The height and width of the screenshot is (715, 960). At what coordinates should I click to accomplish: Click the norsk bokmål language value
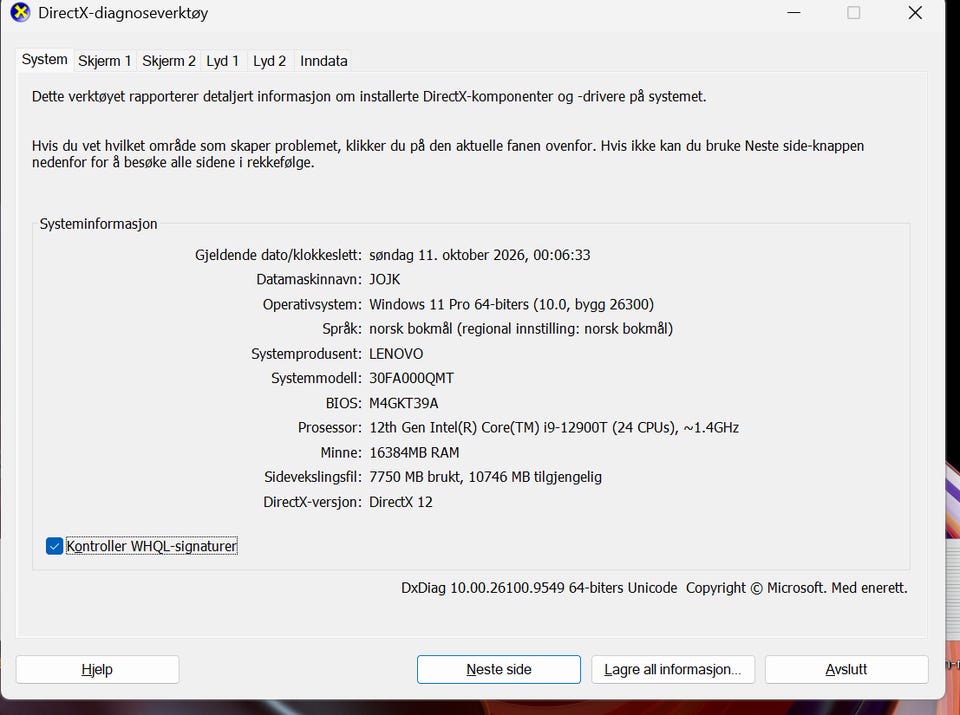click(521, 329)
